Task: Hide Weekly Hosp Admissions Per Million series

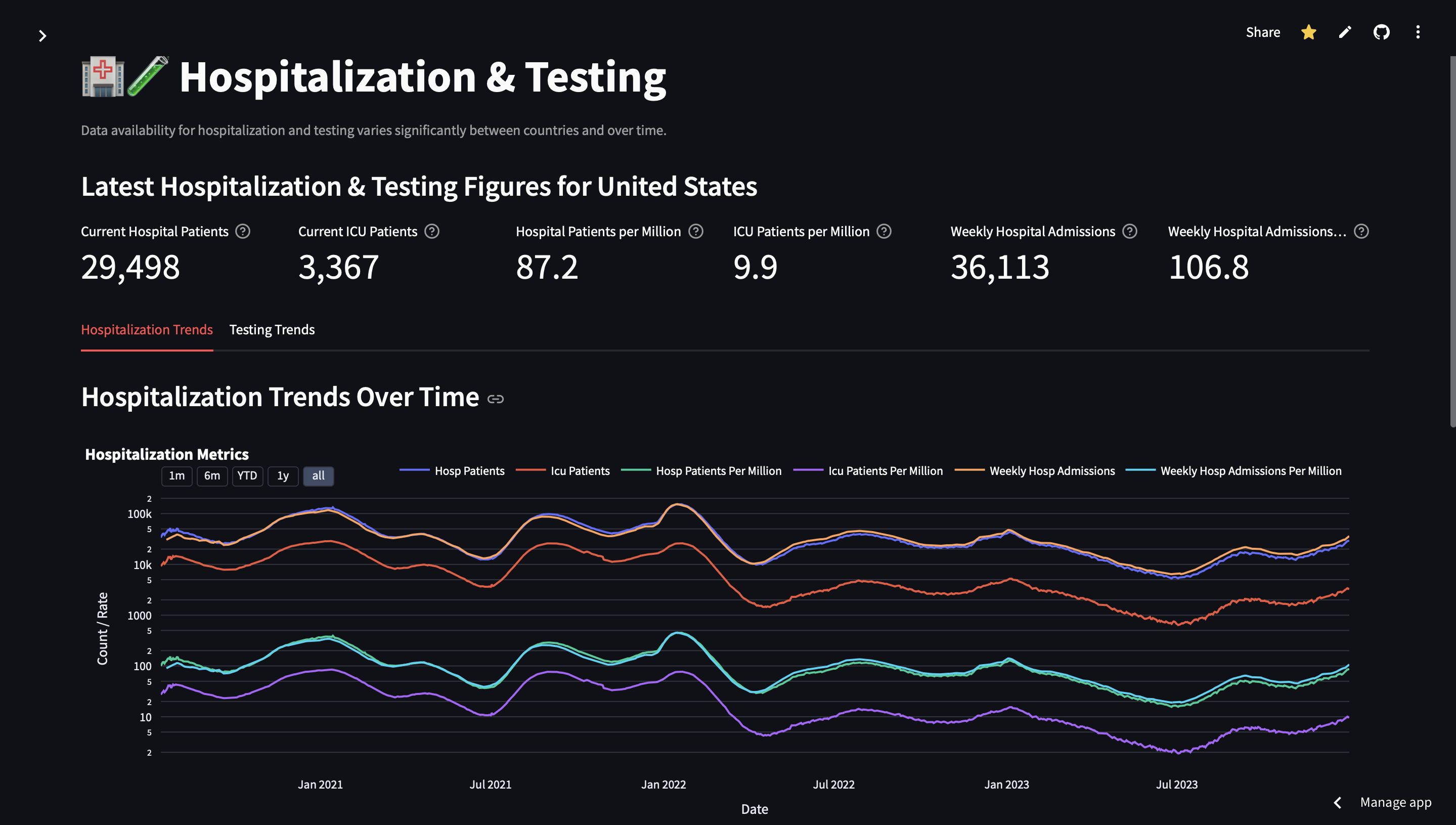Action: (1250, 471)
